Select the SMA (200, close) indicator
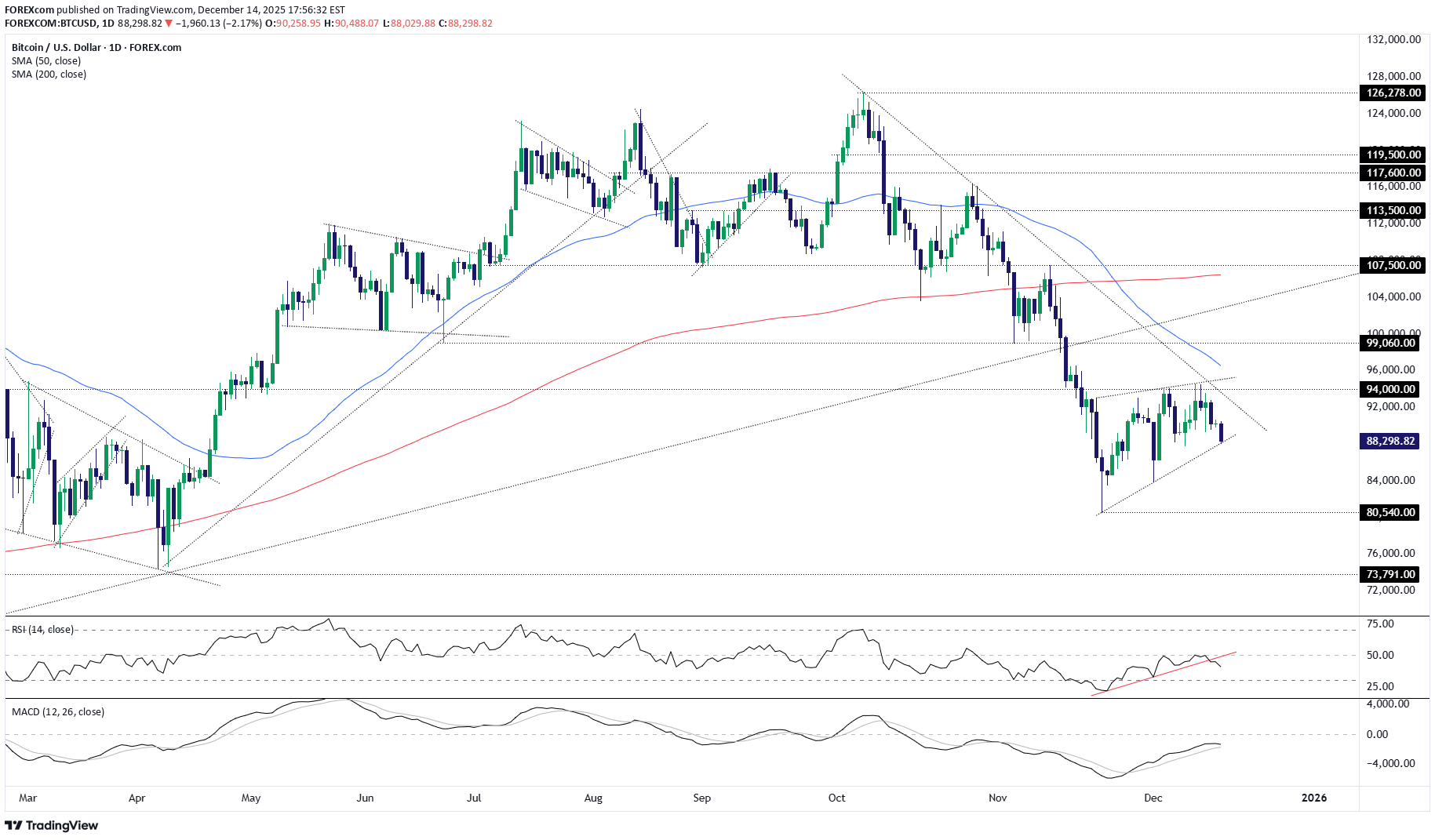Image resolution: width=1435 pixels, height=840 pixels. (x=49, y=74)
